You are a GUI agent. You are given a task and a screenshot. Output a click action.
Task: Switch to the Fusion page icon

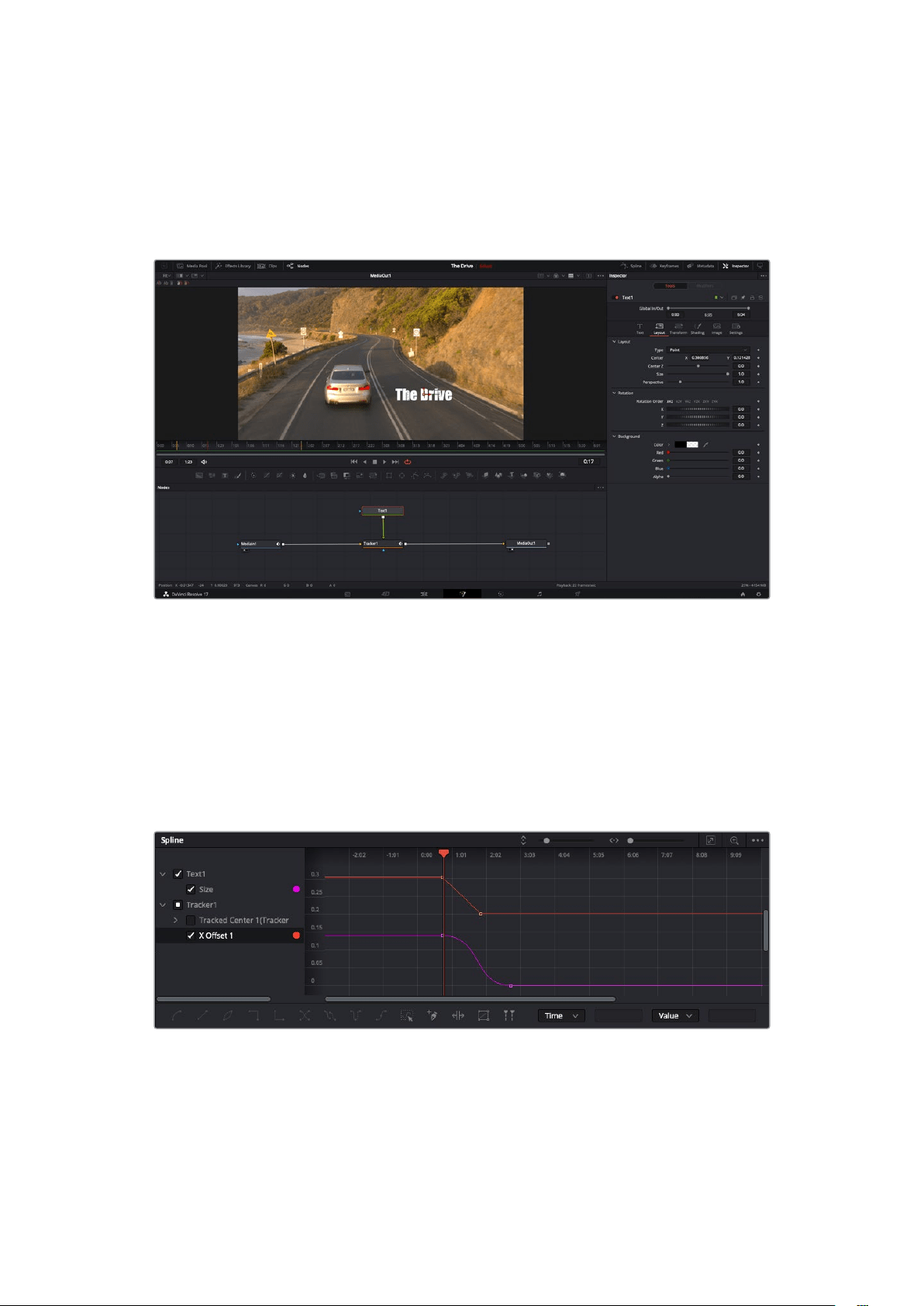(x=462, y=594)
